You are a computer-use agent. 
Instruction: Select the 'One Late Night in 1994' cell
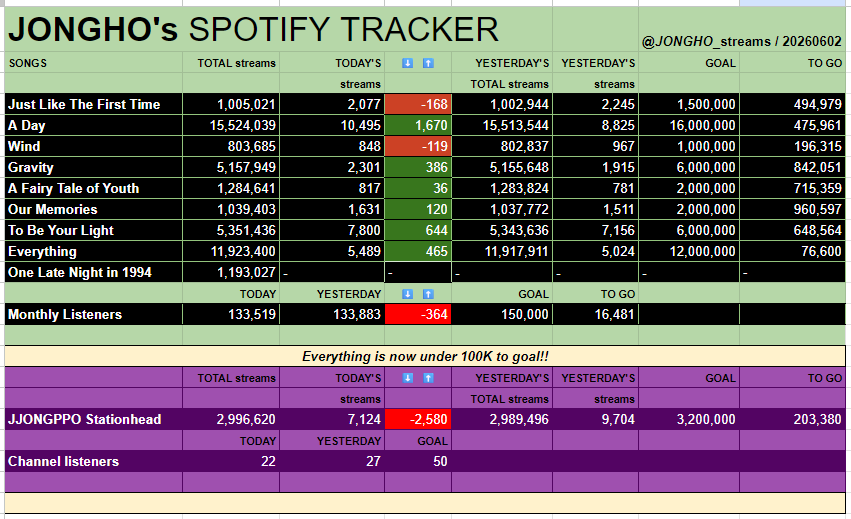[x=93, y=272]
